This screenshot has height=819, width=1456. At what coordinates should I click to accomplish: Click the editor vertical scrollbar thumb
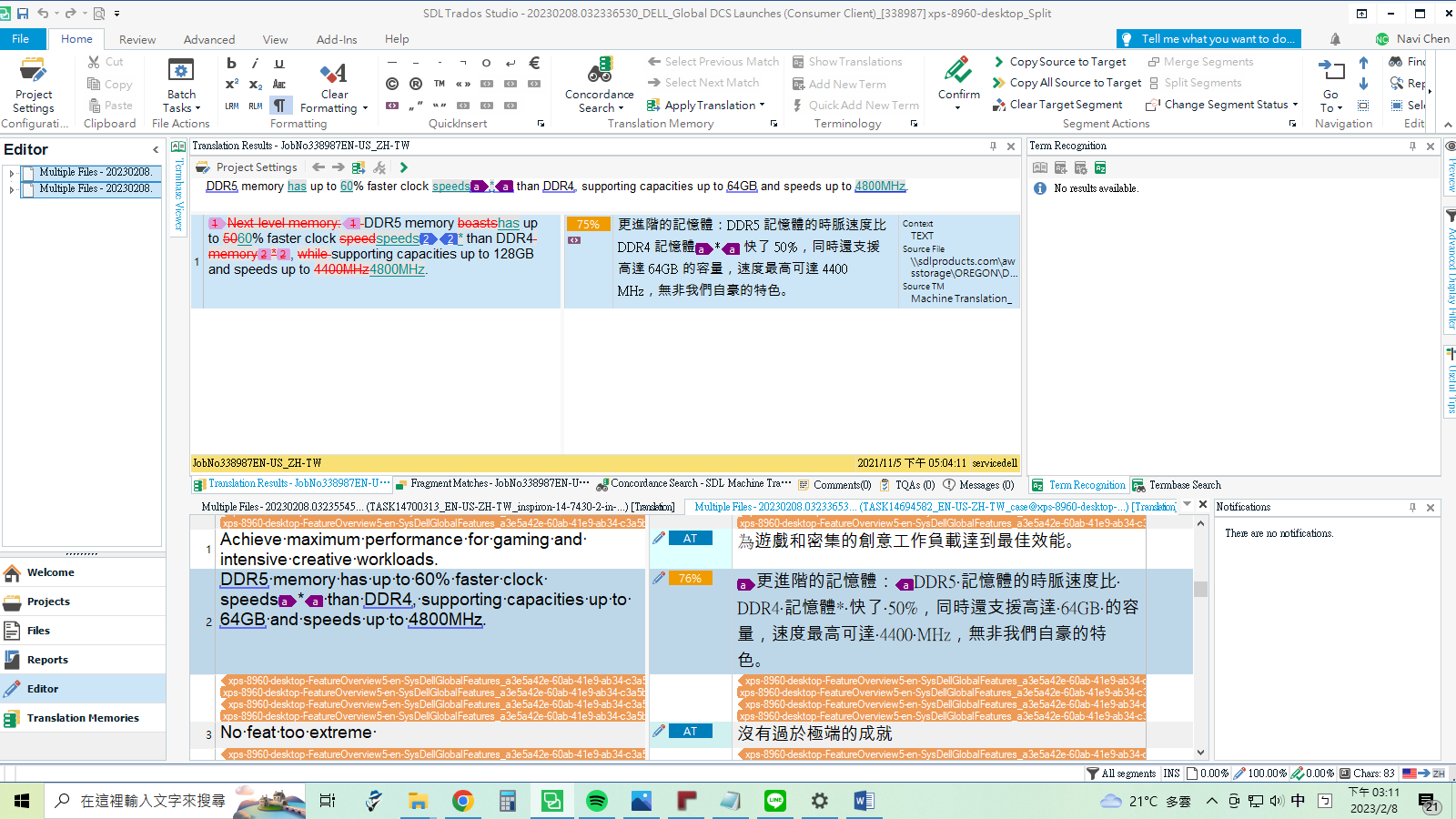coord(1200,589)
